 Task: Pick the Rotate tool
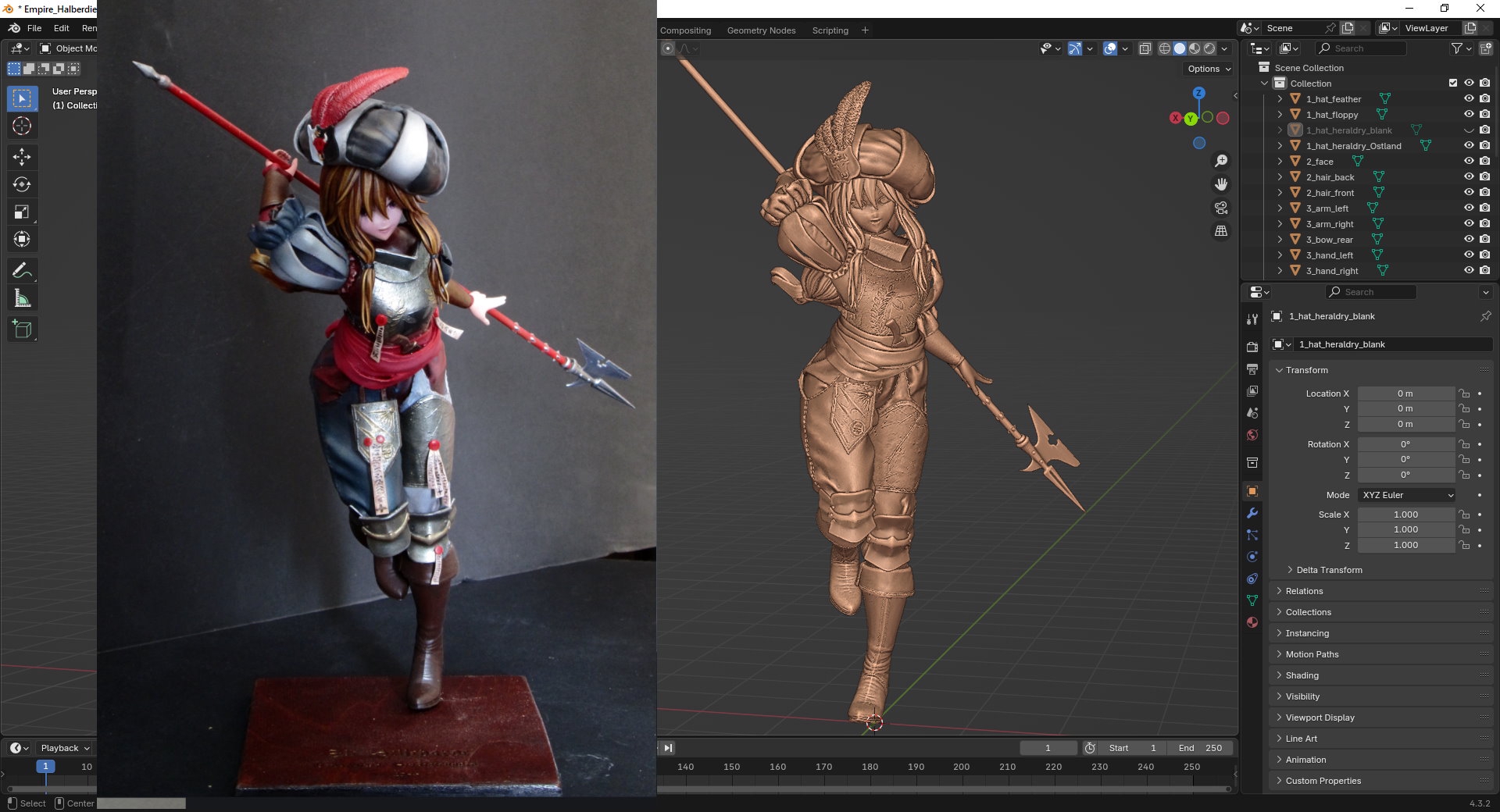point(22,184)
